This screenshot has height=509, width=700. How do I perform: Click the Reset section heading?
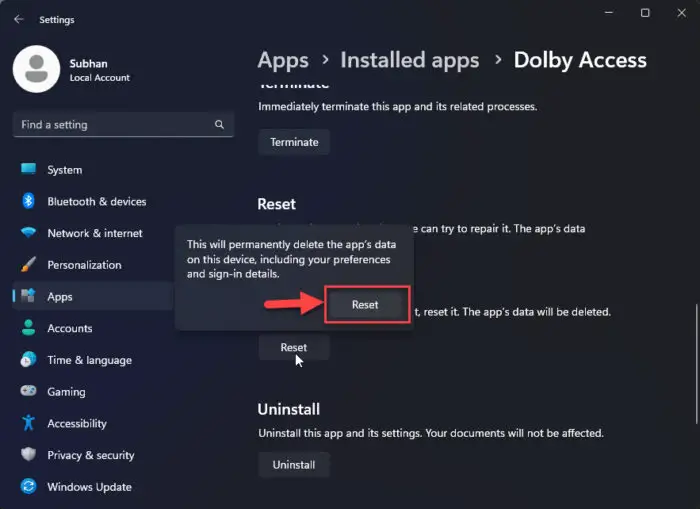(276, 204)
